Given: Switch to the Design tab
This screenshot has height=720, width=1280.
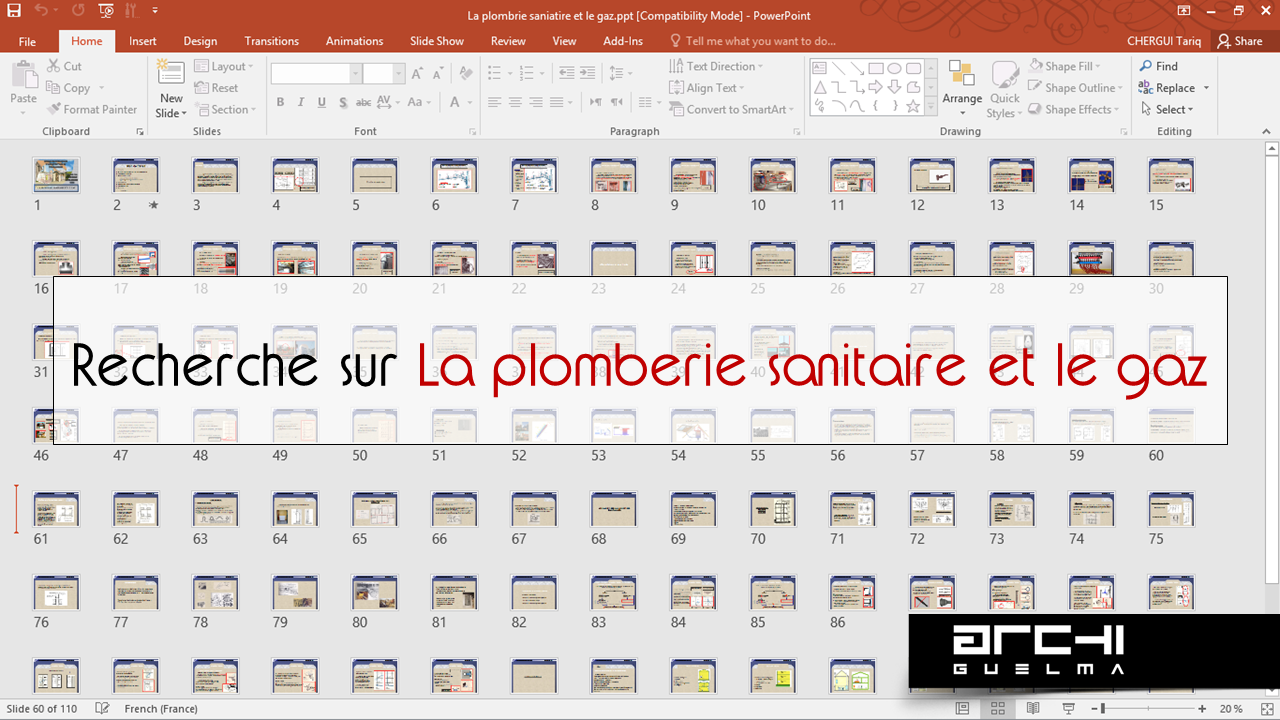Looking at the screenshot, I should tap(200, 41).
